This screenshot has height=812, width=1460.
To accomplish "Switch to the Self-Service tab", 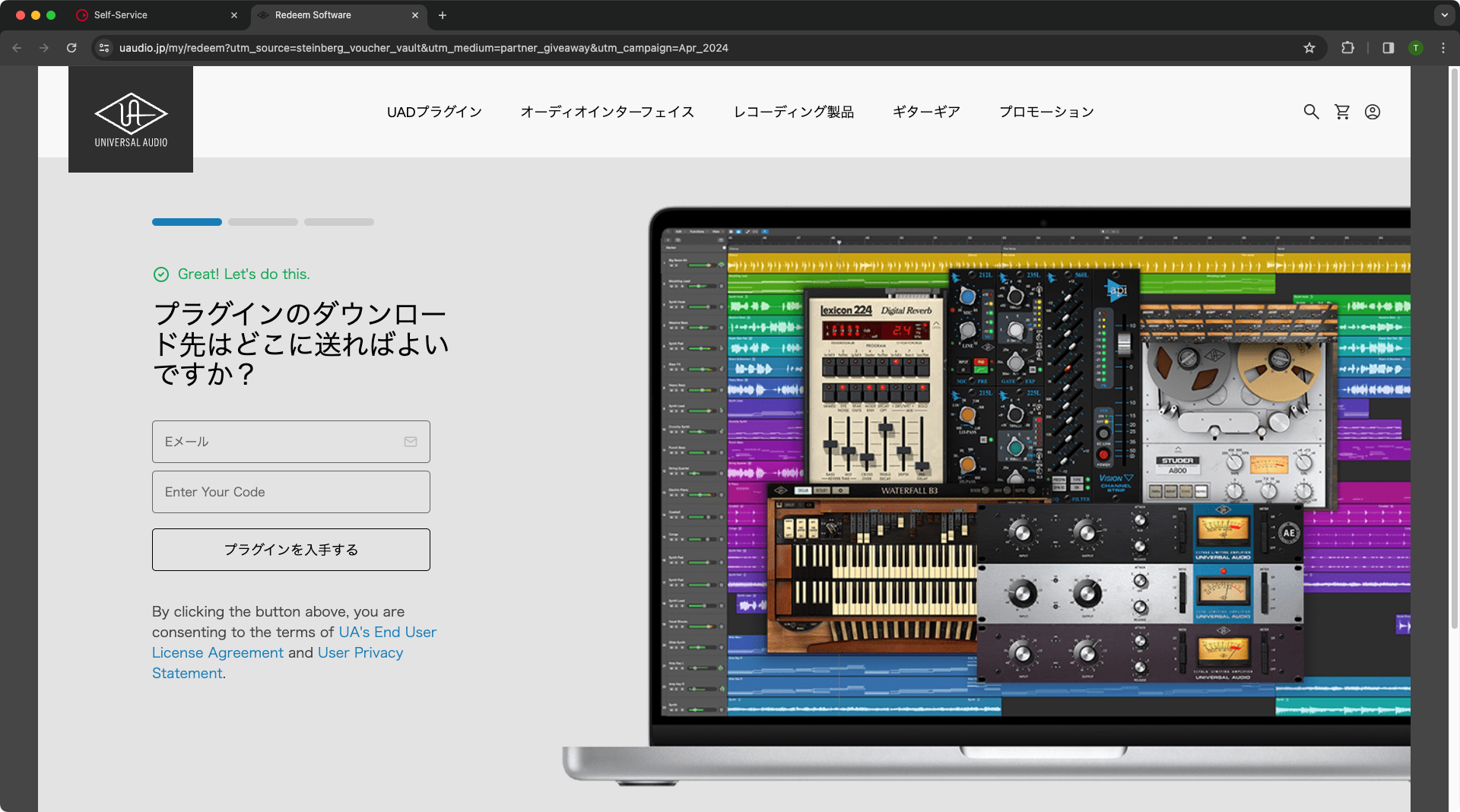I will pos(157,15).
